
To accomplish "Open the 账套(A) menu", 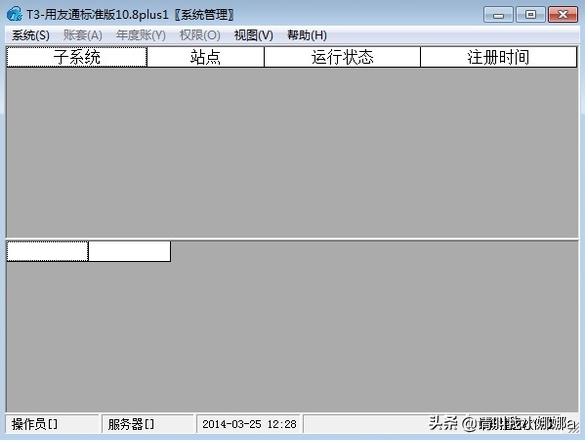I will [83, 35].
